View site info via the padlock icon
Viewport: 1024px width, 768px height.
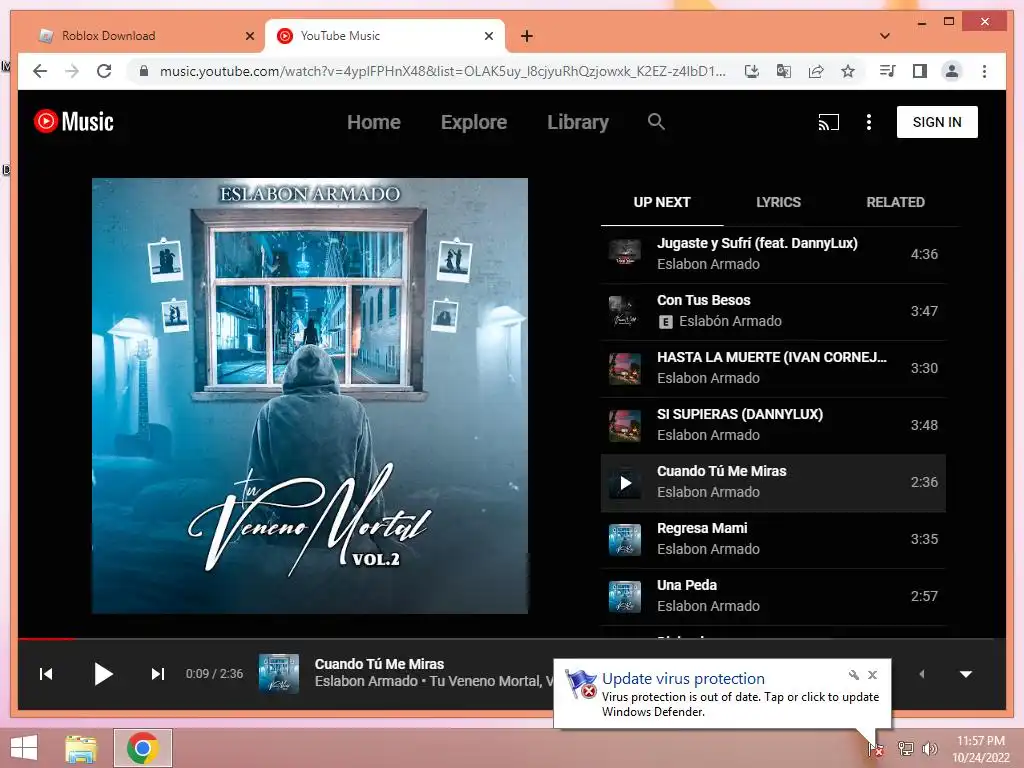pyautogui.click(x=144, y=71)
